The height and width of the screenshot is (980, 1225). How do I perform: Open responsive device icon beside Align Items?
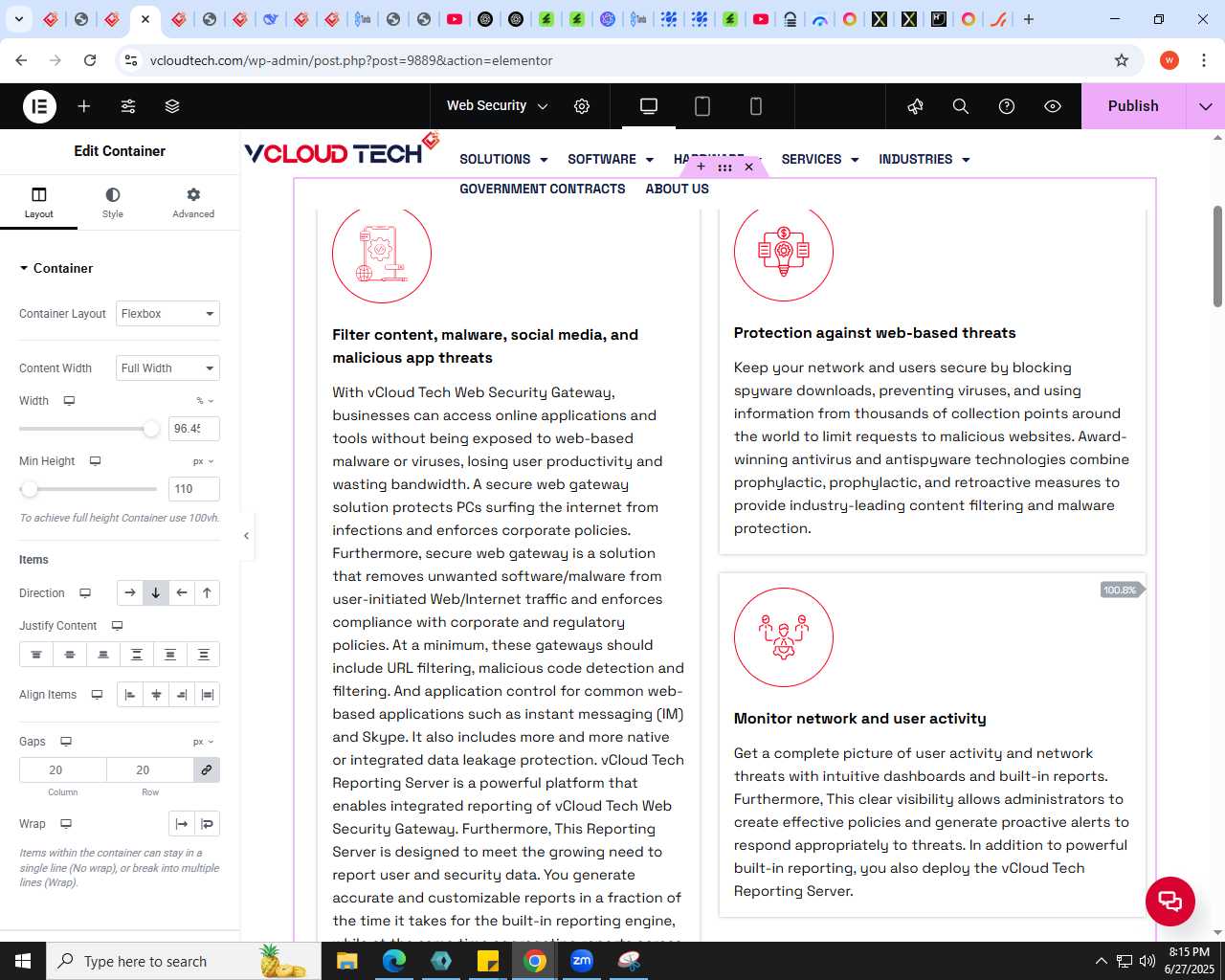click(97, 695)
